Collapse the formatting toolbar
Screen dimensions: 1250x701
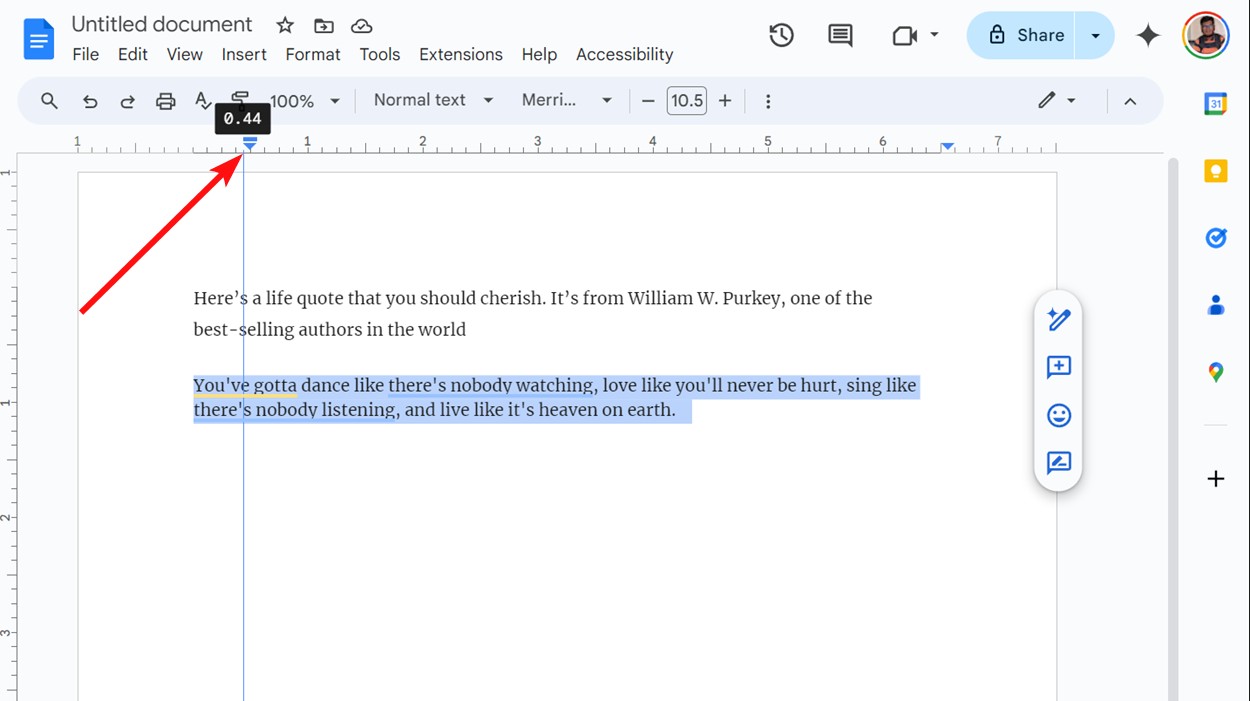pyautogui.click(x=1130, y=100)
